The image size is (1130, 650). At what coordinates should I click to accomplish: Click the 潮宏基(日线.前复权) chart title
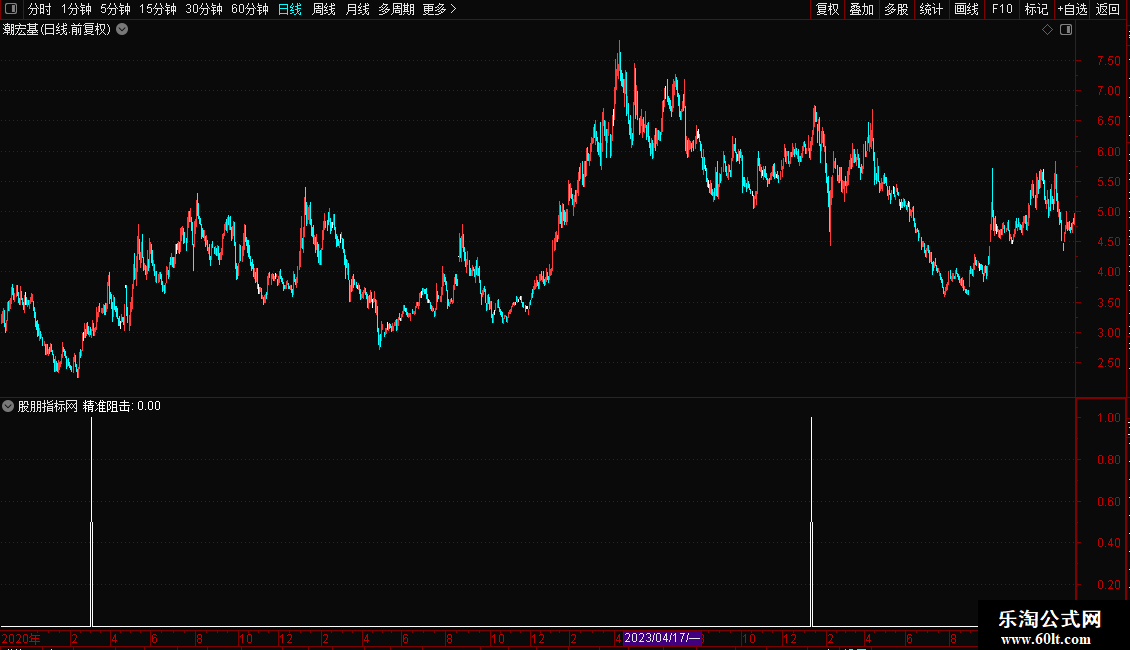[57, 30]
